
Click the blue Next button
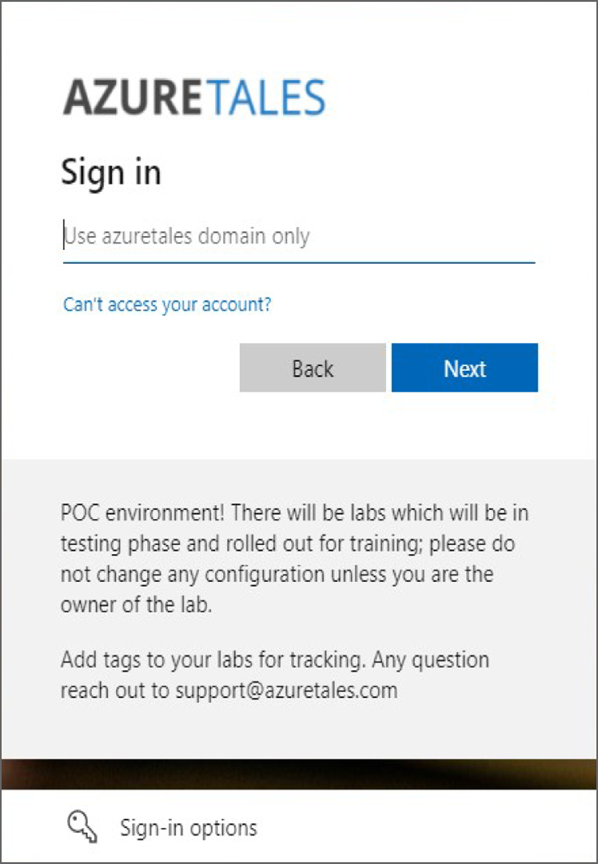point(465,368)
